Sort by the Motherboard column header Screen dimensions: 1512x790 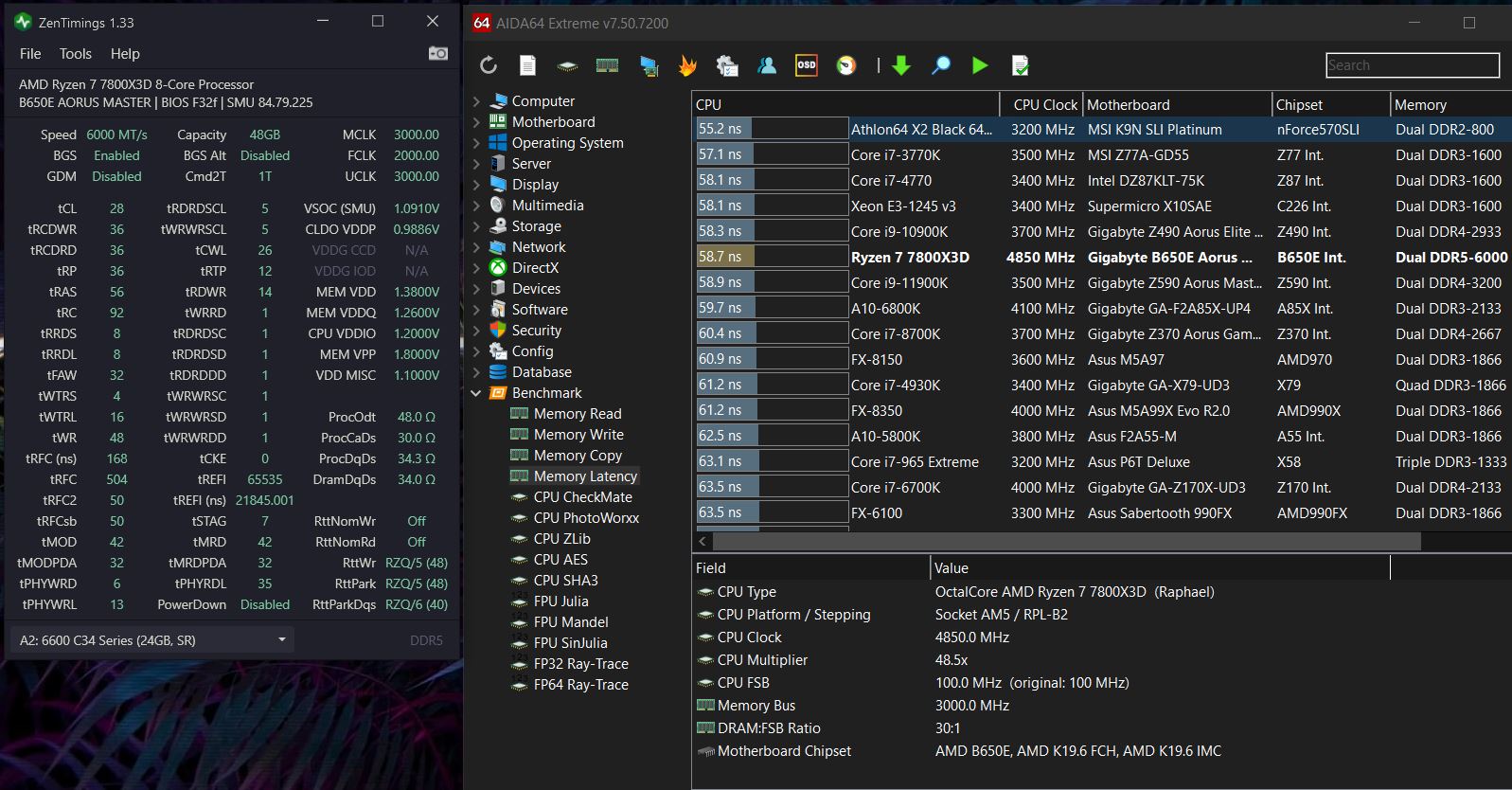pos(1178,105)
